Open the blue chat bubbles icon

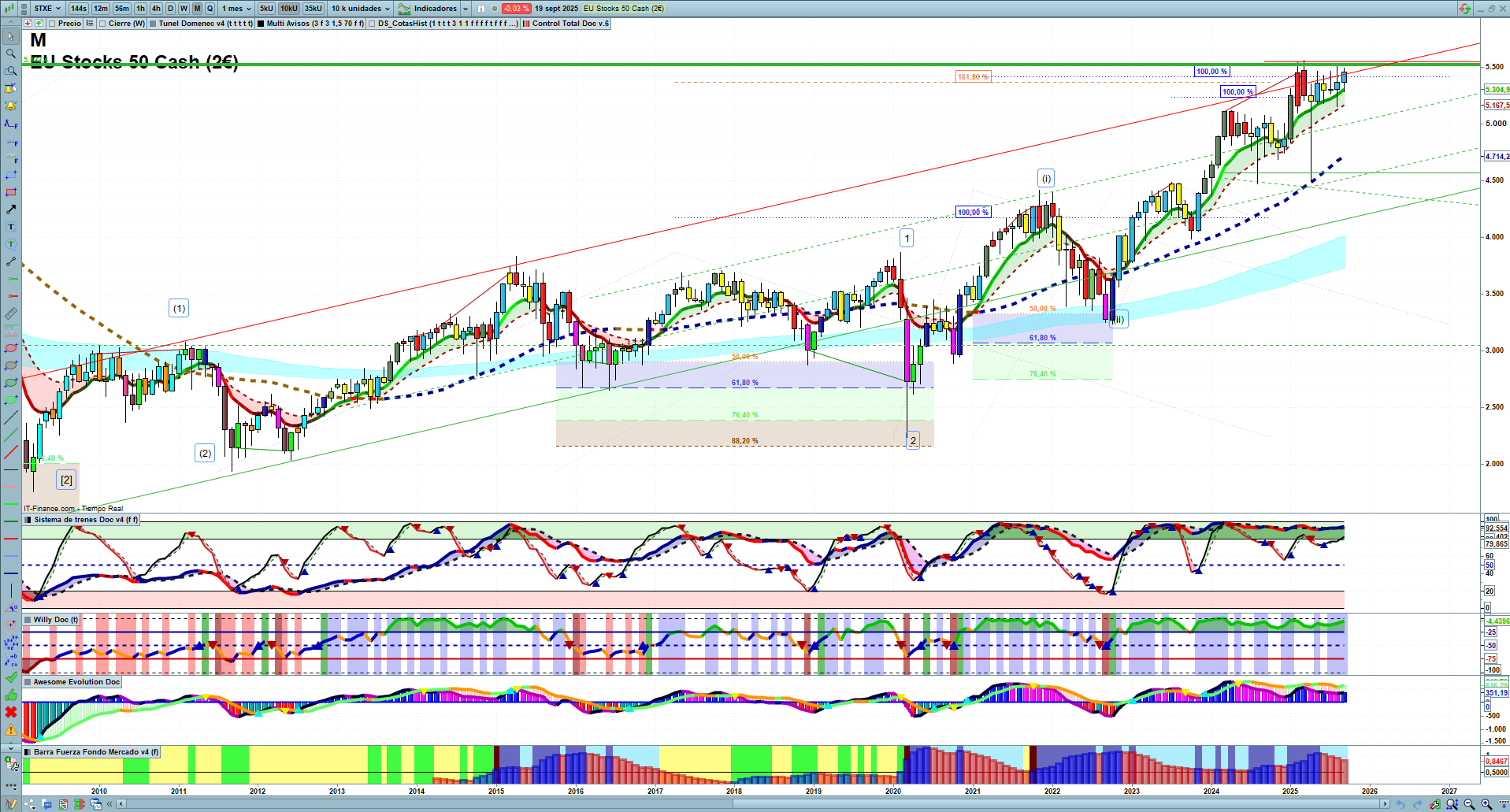coord(46,804)
